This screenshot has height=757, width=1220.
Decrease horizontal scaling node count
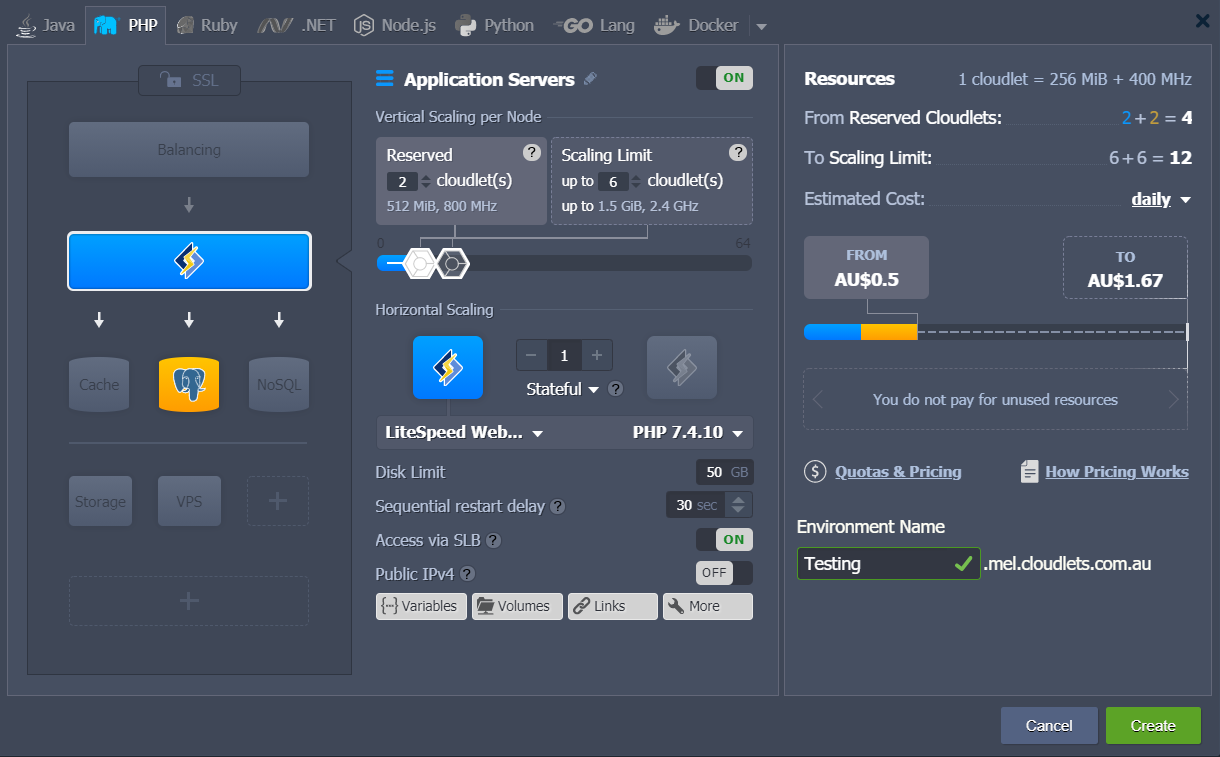(x=531, y=355)
